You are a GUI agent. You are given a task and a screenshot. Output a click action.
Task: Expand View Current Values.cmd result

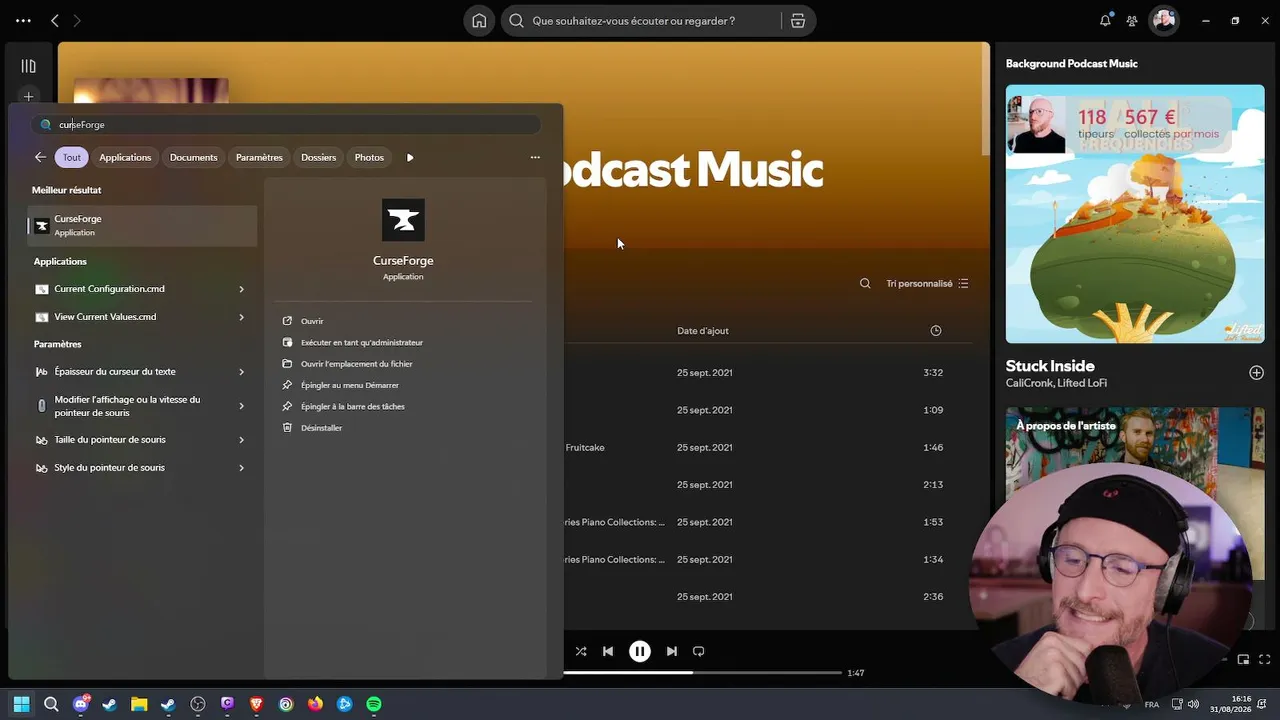point(241,317)
